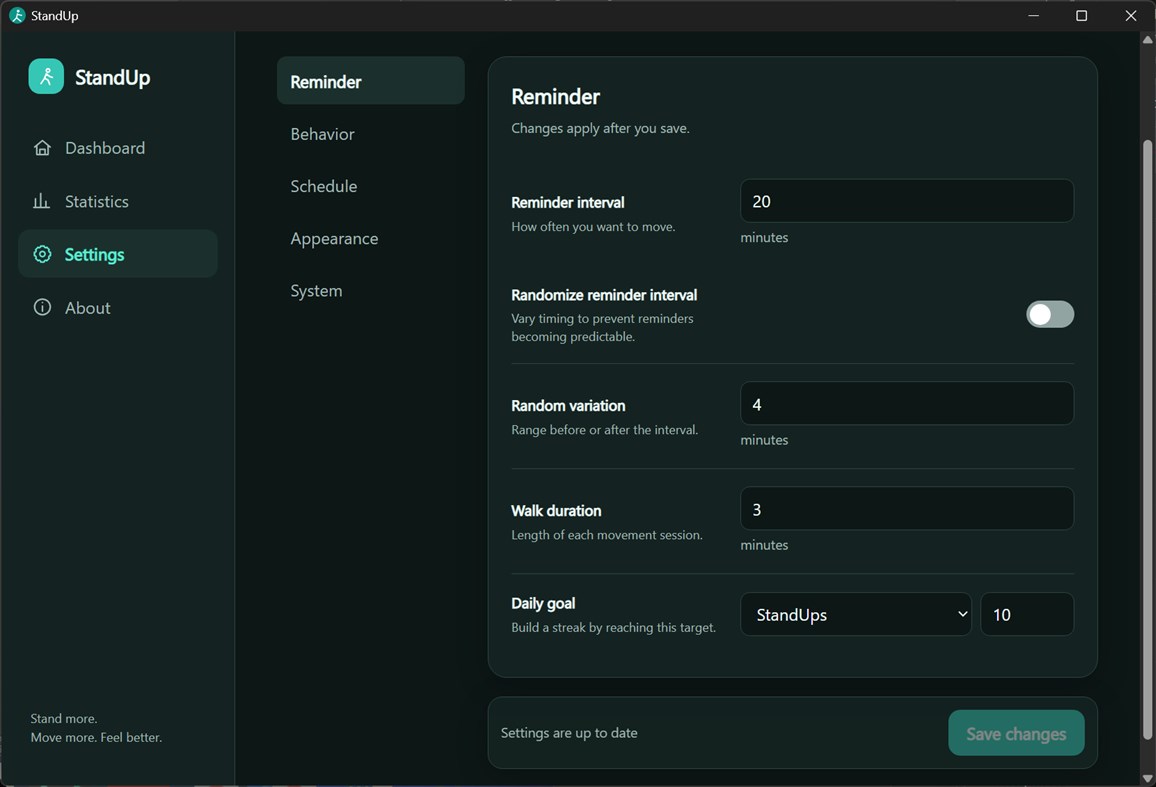Click the Statistics bar chart icon
Screen dimensions: 1156x787
pyautogui.click(x=41, y=201)
